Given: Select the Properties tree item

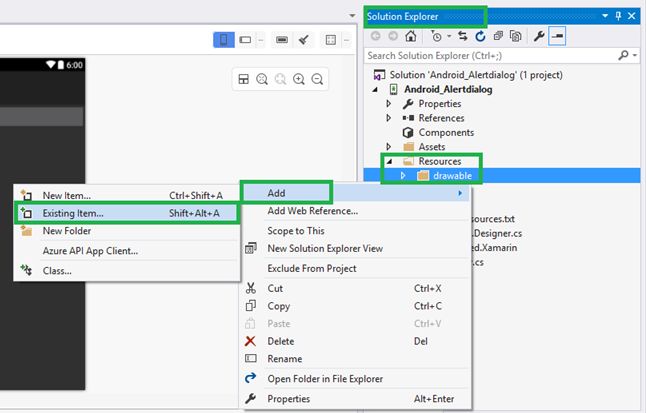Looking at the screenshot, I should click(x=440, y=104).
